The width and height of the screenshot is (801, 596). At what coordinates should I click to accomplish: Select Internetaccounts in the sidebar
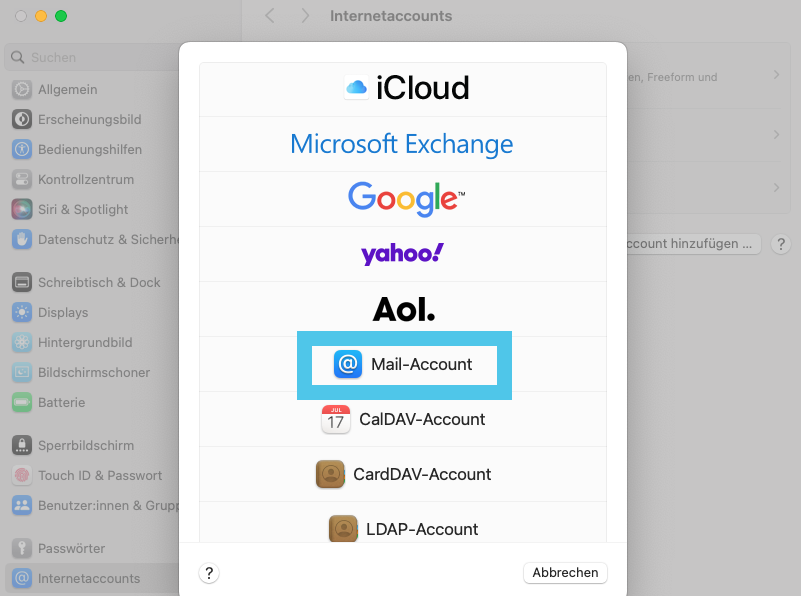click(92, 579)
